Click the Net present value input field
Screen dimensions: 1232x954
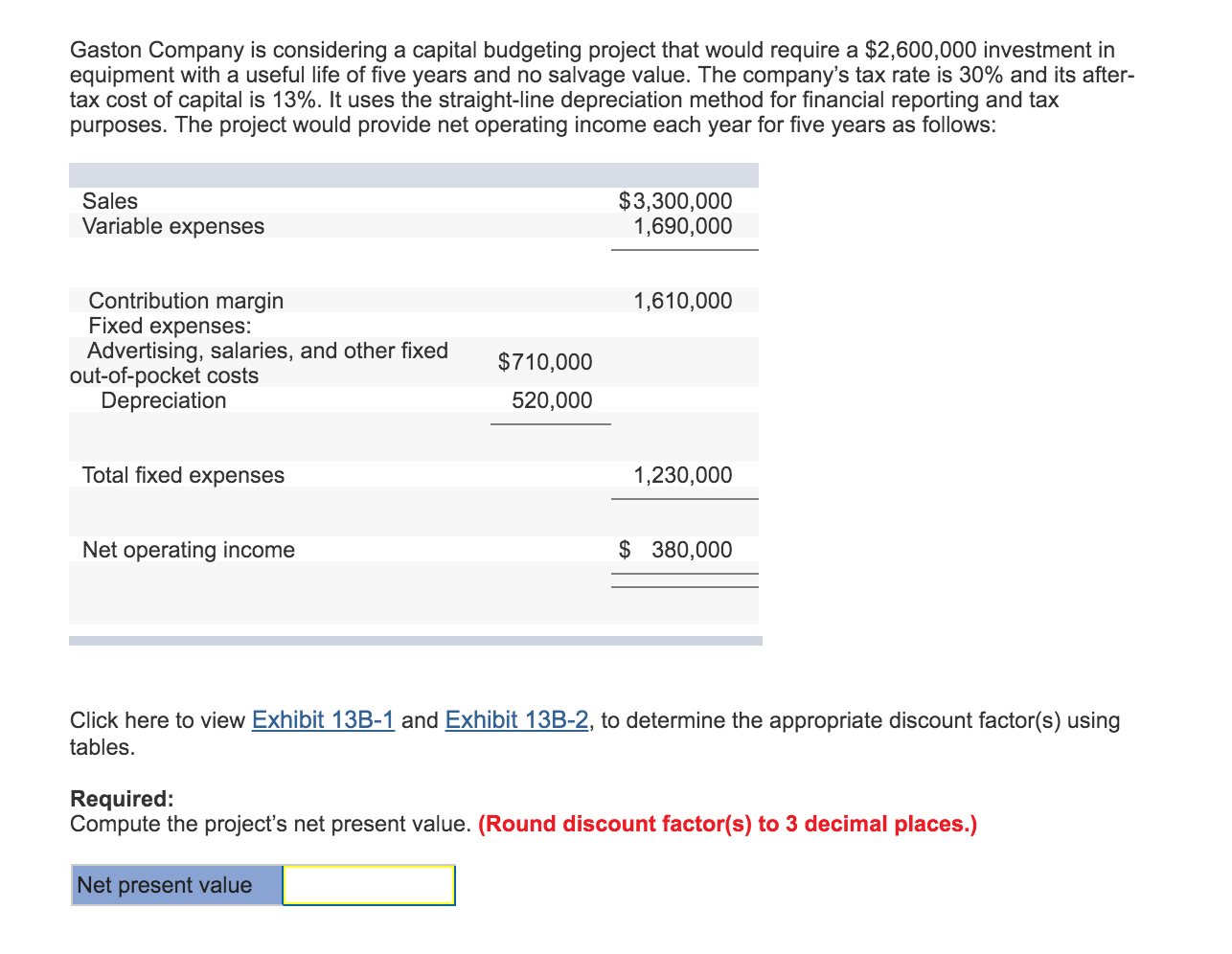(369, 885)
